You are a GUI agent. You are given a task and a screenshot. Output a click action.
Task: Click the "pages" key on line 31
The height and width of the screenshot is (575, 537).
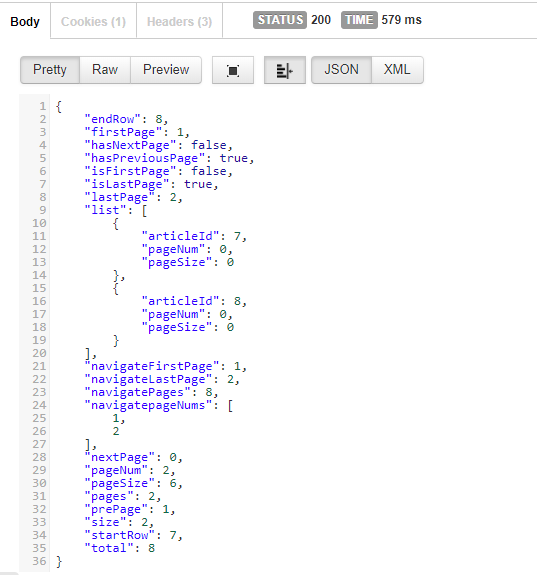pos(109,496)
